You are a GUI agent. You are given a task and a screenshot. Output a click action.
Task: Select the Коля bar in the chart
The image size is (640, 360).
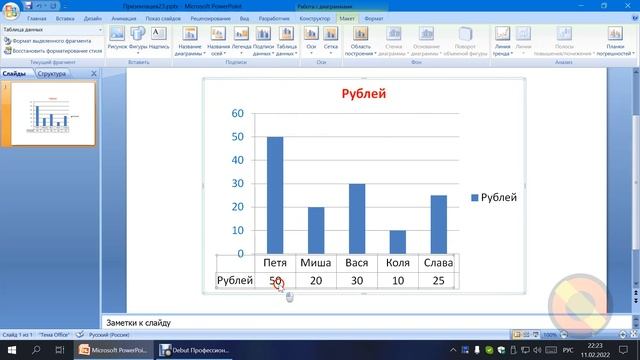(x=398, y=242)
